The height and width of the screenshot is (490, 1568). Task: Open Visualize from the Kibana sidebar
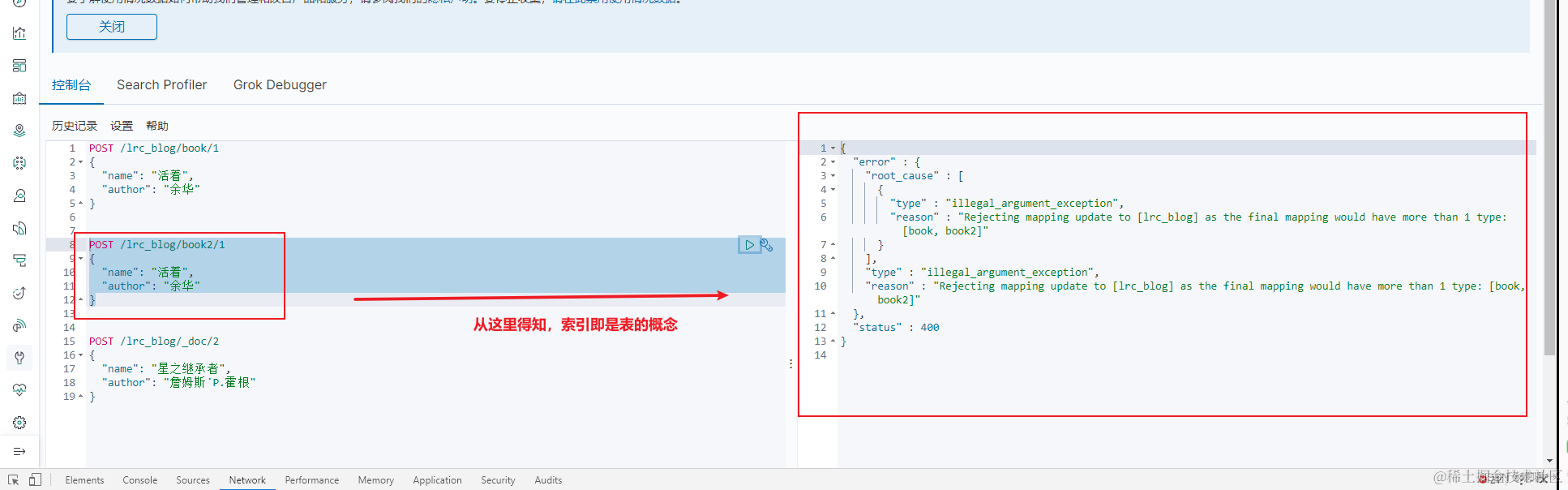(19, 33)
